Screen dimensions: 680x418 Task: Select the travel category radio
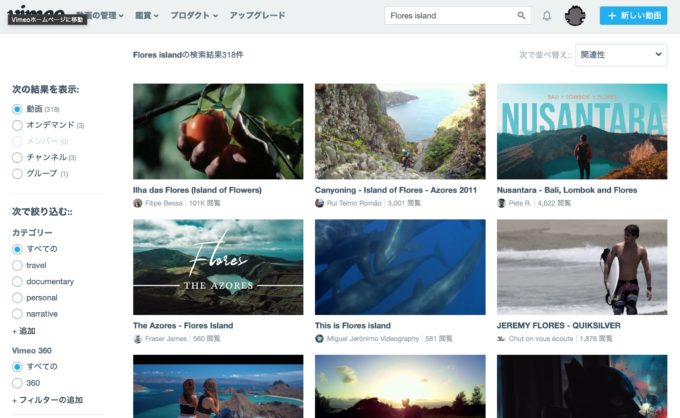coord(17,265)
